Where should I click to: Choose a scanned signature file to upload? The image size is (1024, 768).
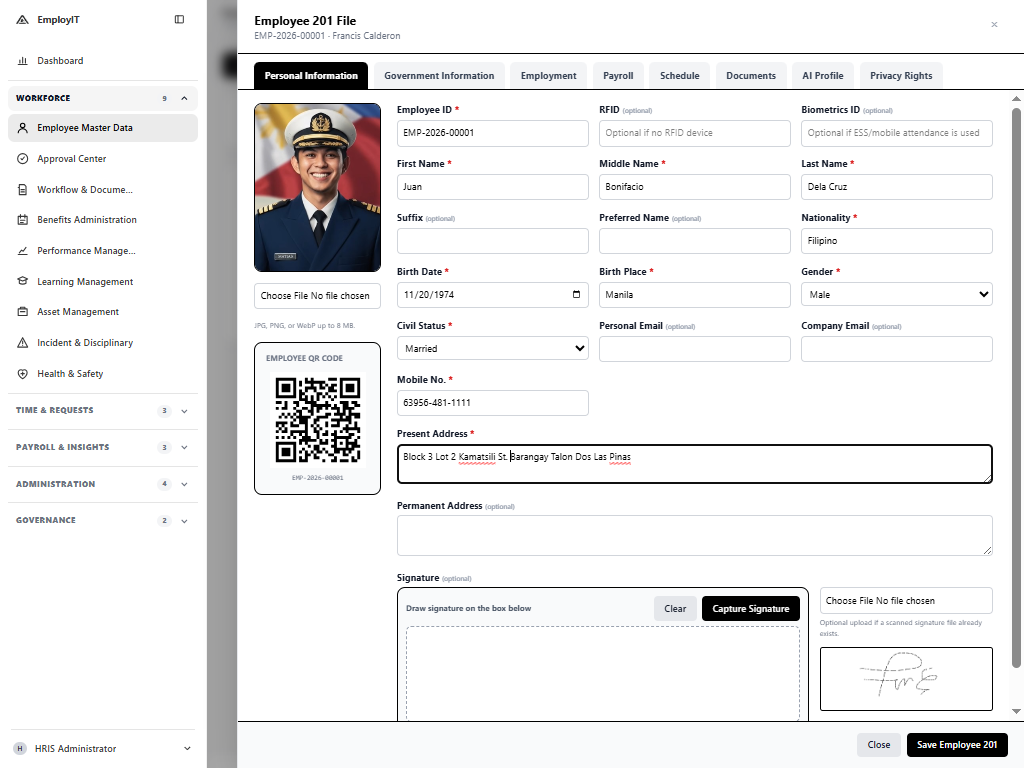906,601
